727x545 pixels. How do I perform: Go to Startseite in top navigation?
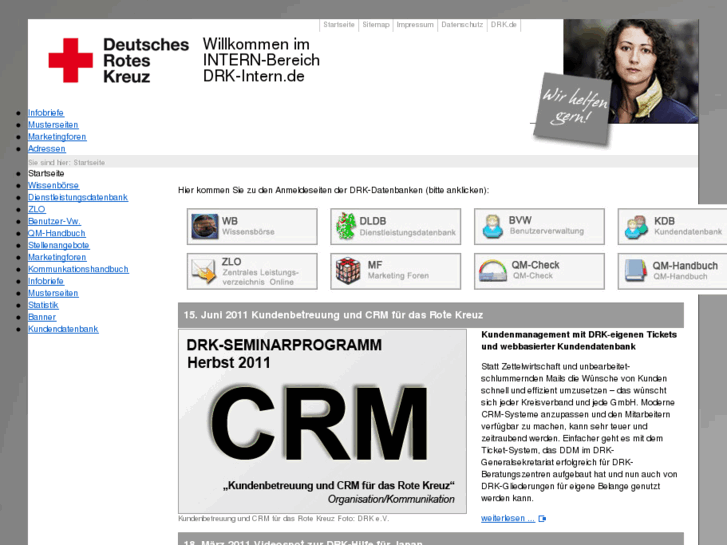(x=338, y=25)
